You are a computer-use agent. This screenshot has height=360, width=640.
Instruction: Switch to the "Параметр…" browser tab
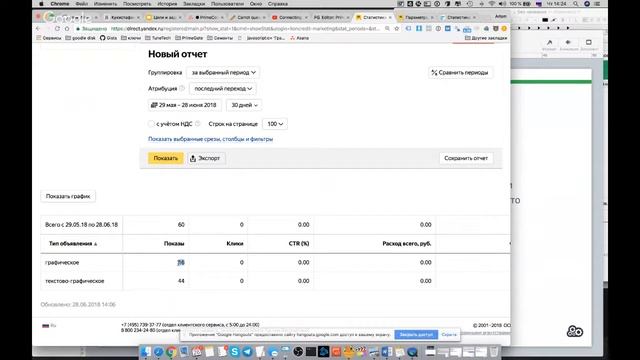click(x=415, y=18)
